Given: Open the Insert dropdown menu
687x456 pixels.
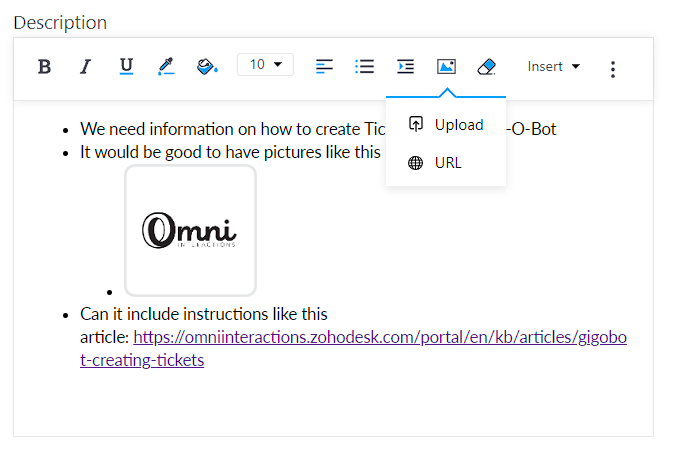Looking at the screenshot, I should point(553,66).
